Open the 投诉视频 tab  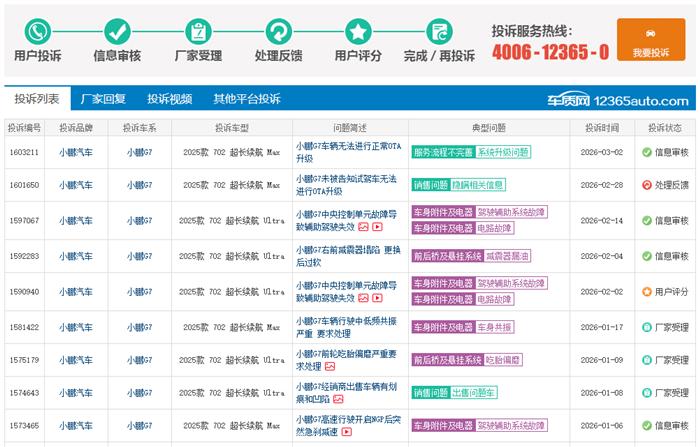(x=169, y=99)
